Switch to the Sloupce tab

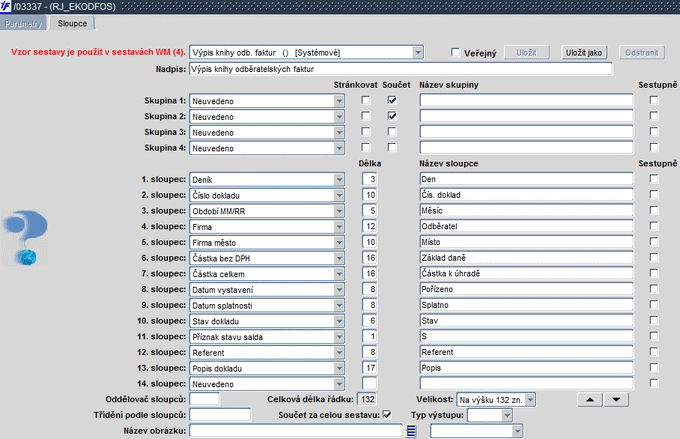click(x=72, y=23)
